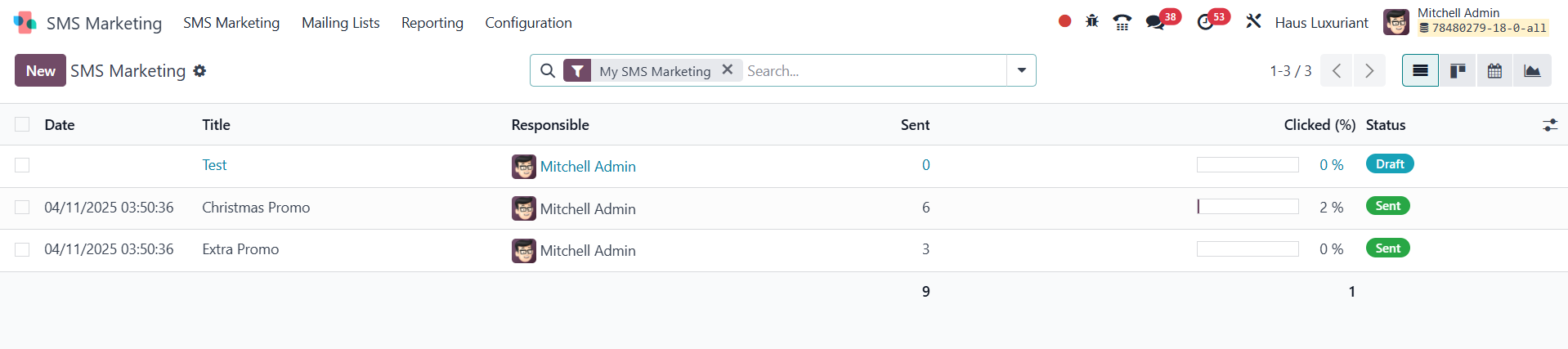Switch to calendar view
The height and width of the screenshot is (349, 1568).
(x=1494, y=71)
